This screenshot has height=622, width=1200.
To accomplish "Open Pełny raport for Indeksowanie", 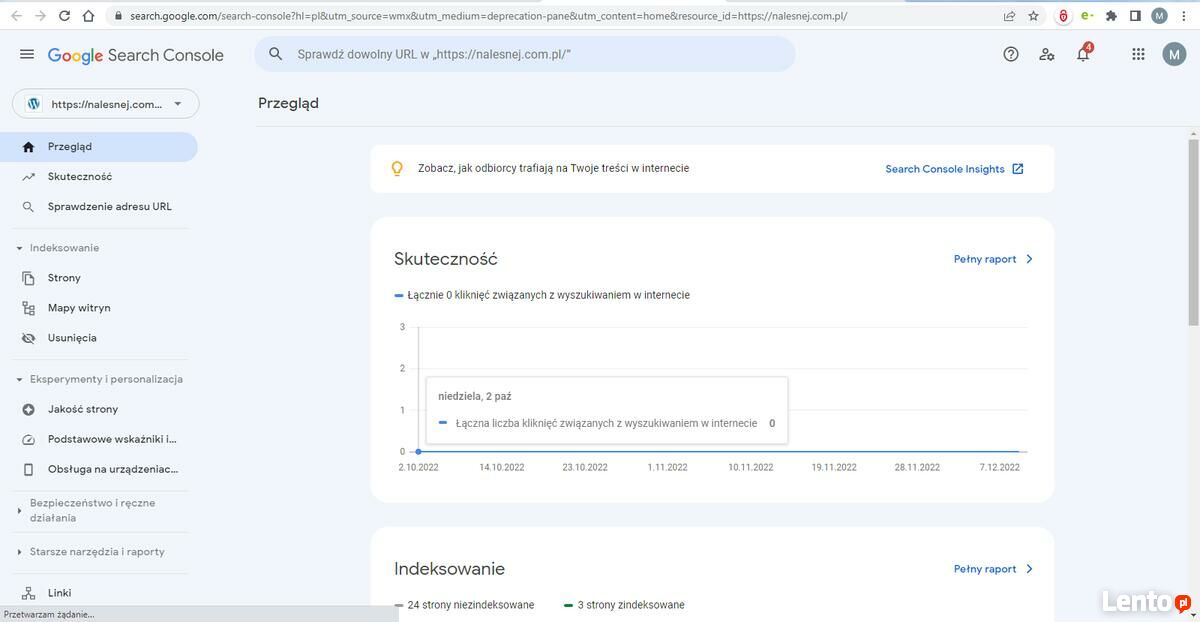I will [993, 569].
